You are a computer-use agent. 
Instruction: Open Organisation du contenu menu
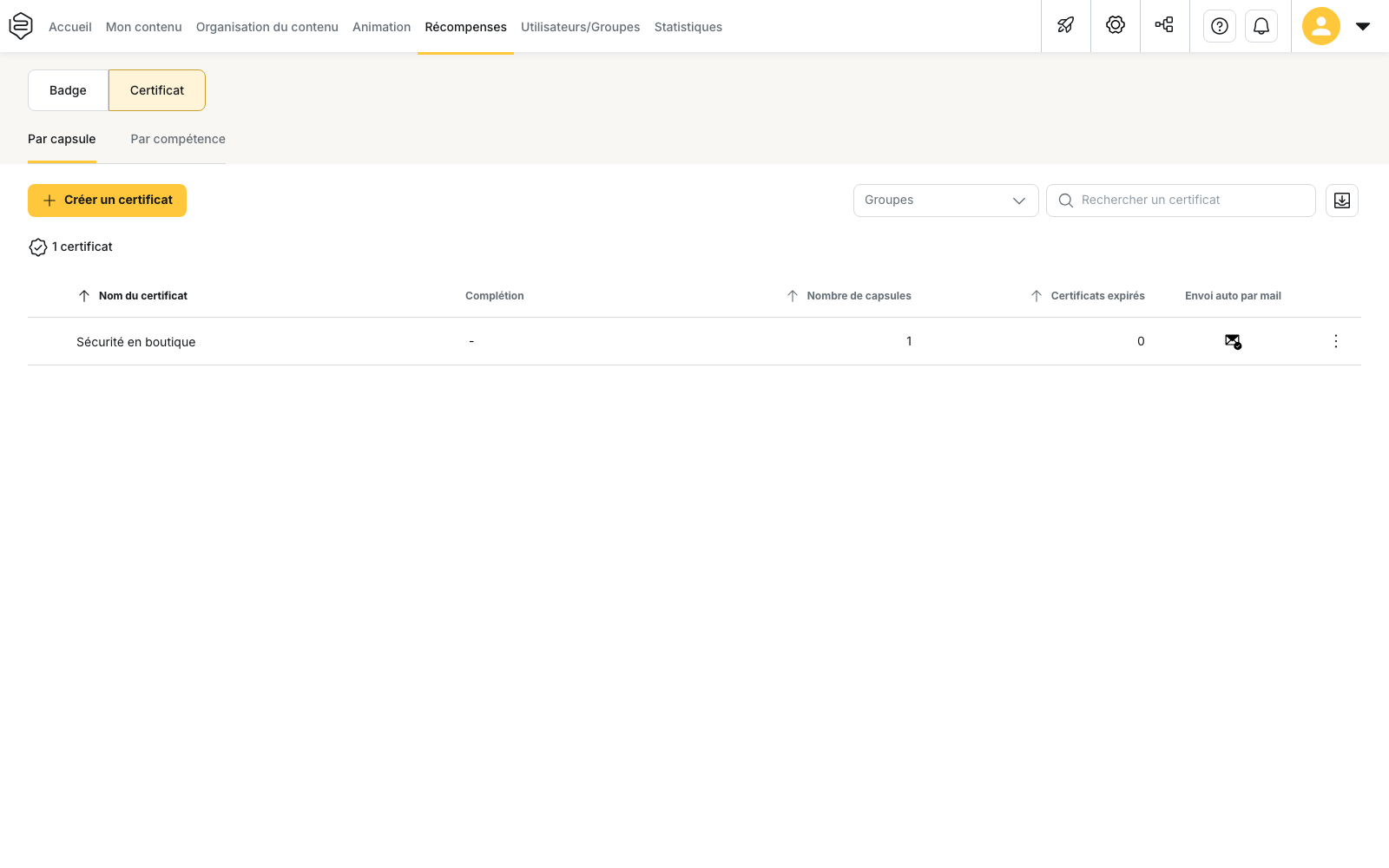tap(267, 27)
